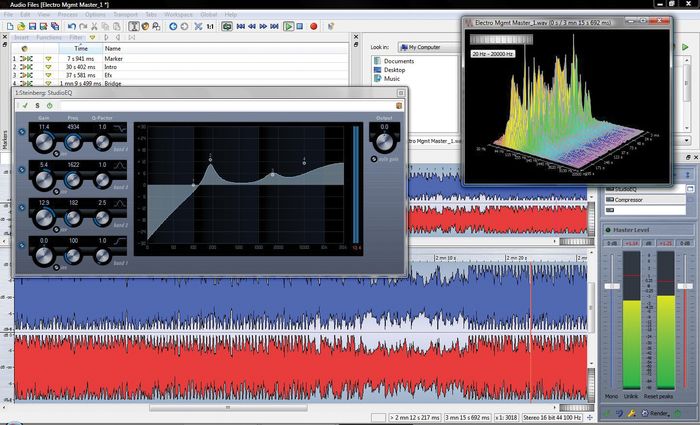Rewind playback position
Image resolution: width=700 pixels, height=425 pixels.
(x=252, y=26)
